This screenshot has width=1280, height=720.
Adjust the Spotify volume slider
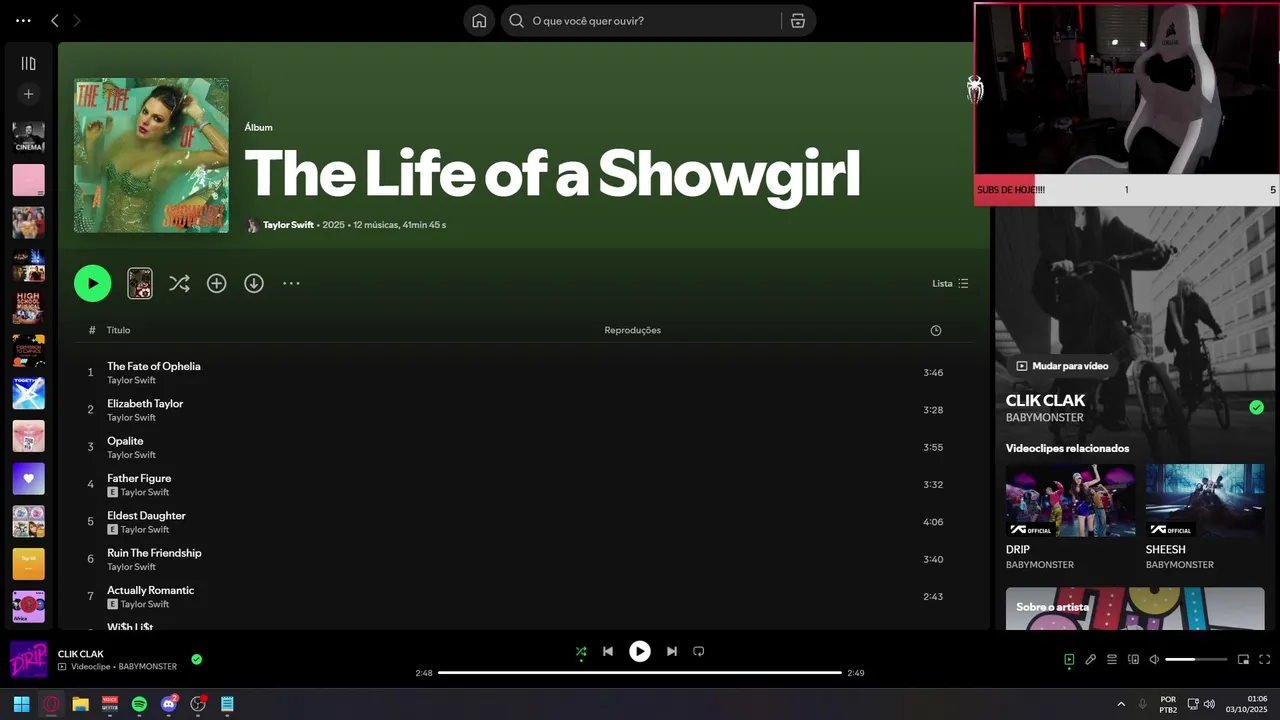coord(1196,660)
